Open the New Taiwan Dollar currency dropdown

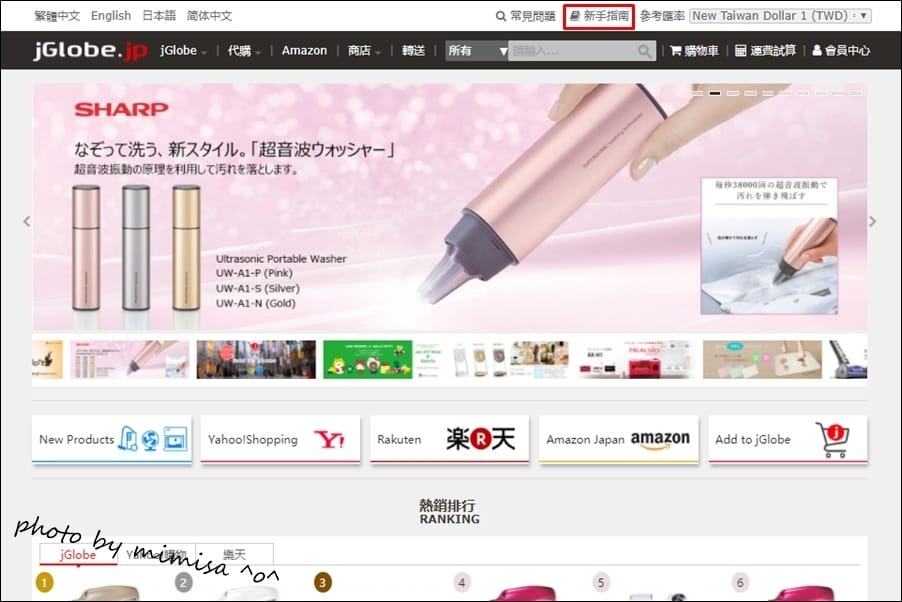click(780, 15)
